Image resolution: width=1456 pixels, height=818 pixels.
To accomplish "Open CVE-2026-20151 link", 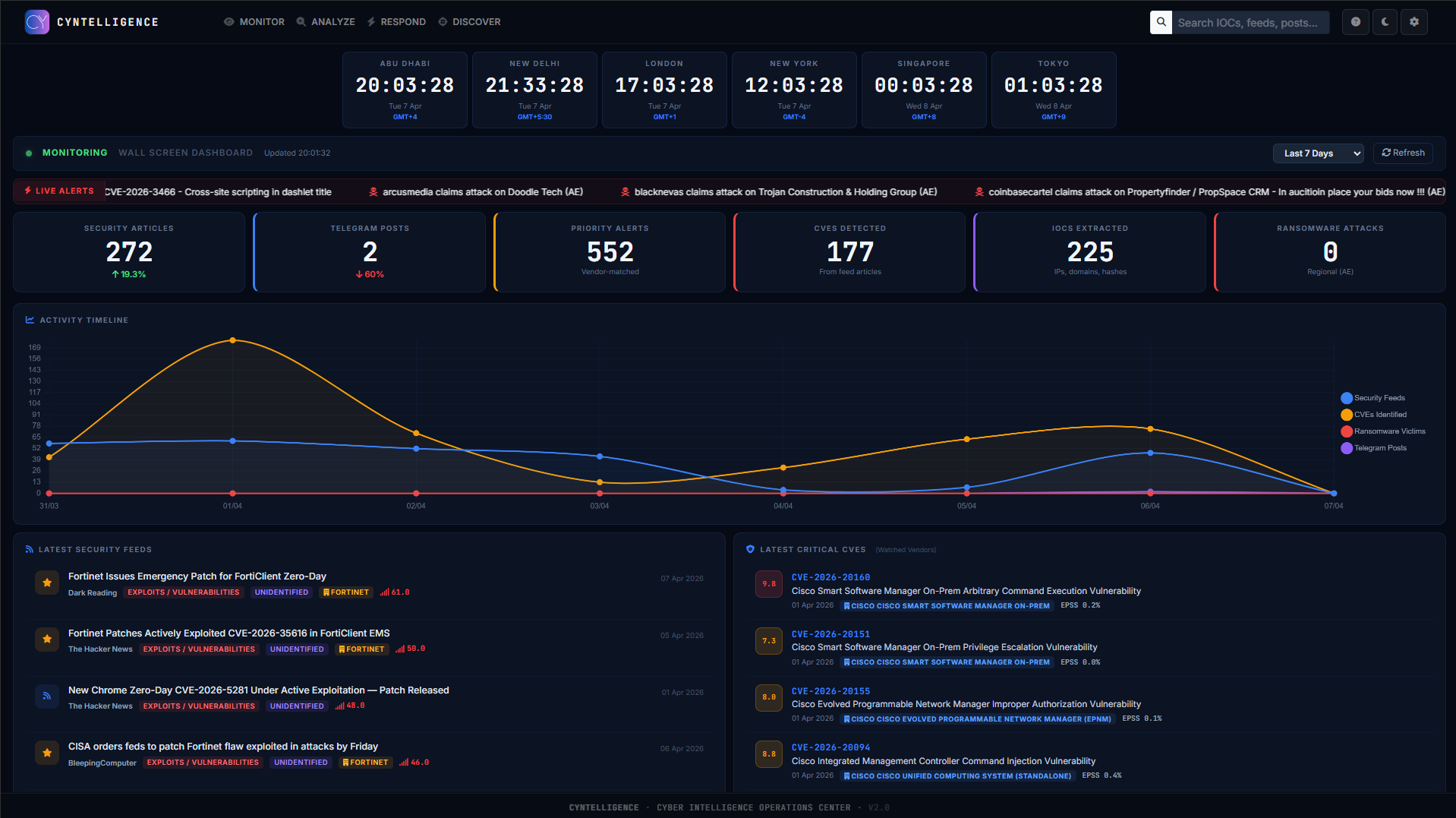I will pos(830,634).
